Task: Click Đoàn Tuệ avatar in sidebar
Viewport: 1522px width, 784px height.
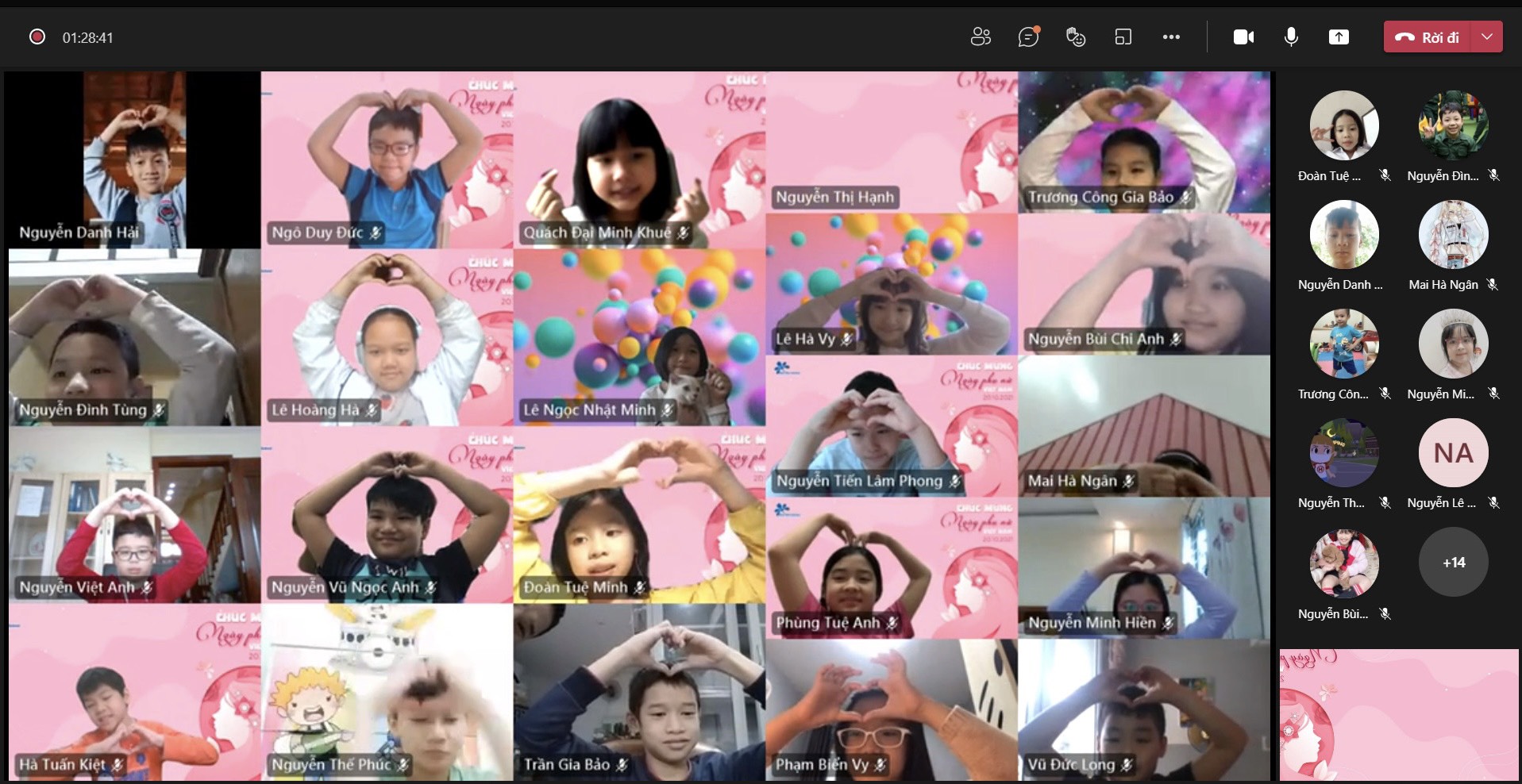Action: 1343,125
